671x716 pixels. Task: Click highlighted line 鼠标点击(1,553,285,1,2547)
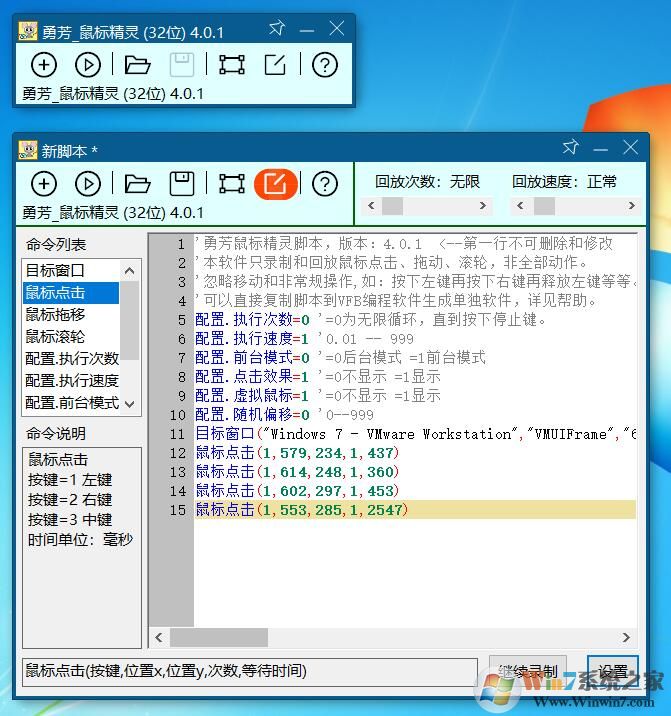[x=415, y=510]
